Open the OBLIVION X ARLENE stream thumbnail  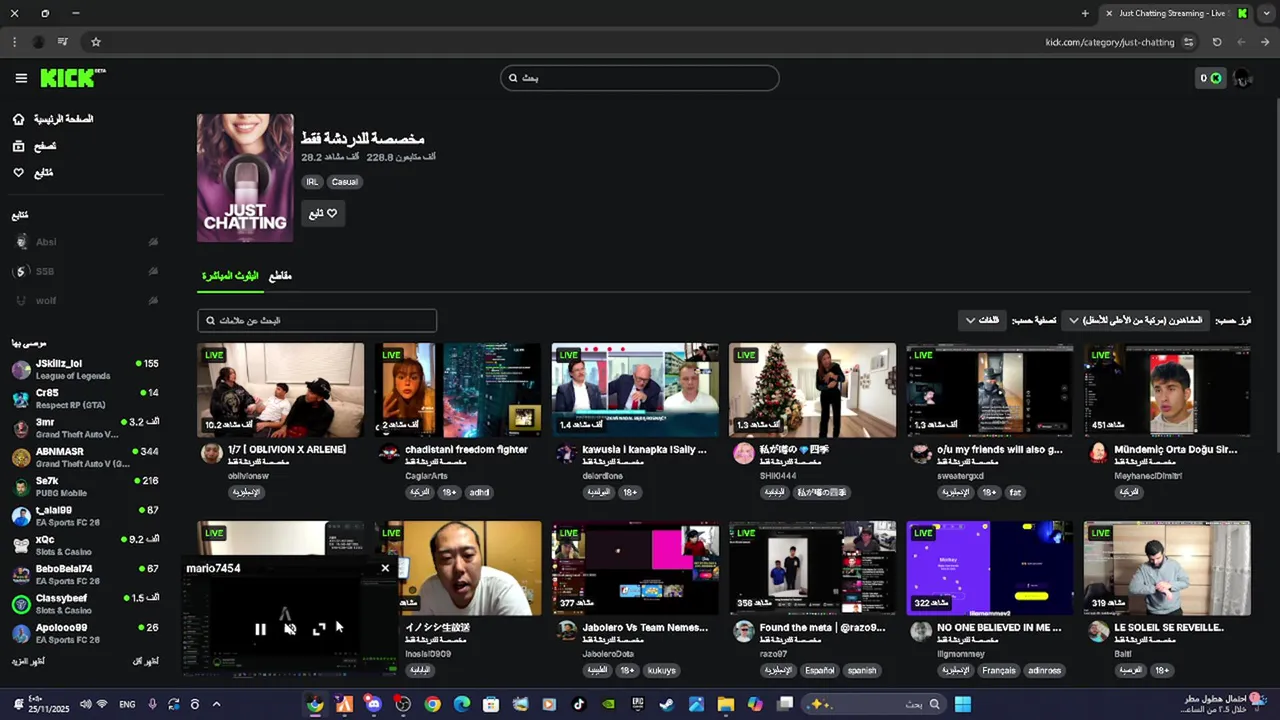point(281,390)
